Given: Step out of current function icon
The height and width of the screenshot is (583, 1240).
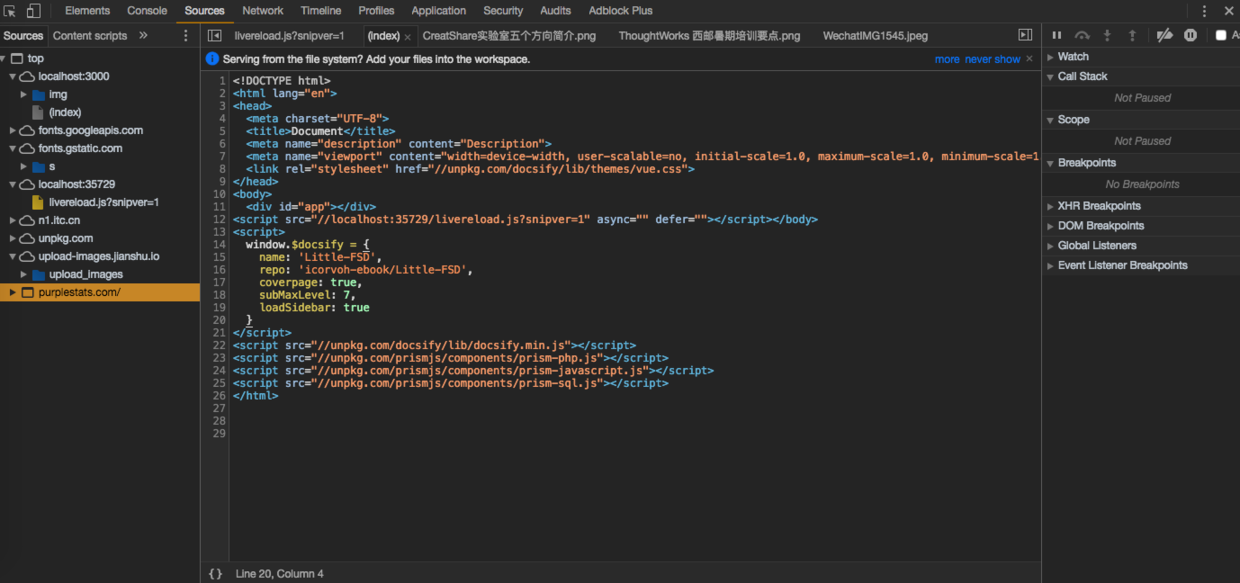Looking at the screenshot, I should (x=1132, y=35).
